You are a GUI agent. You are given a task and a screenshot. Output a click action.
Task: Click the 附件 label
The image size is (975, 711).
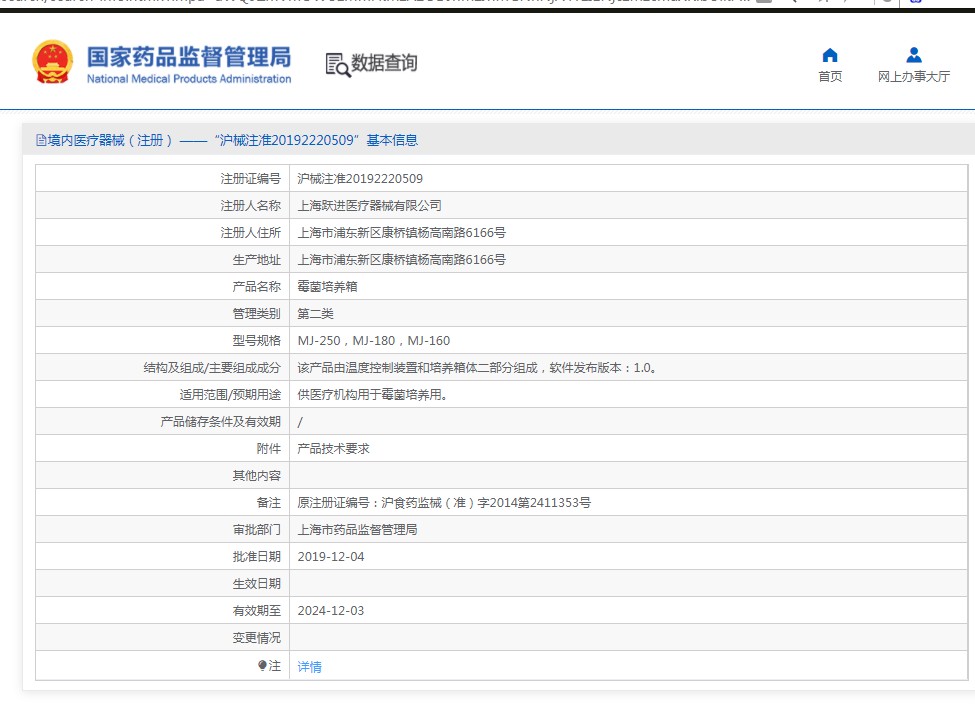pos(269,449)
